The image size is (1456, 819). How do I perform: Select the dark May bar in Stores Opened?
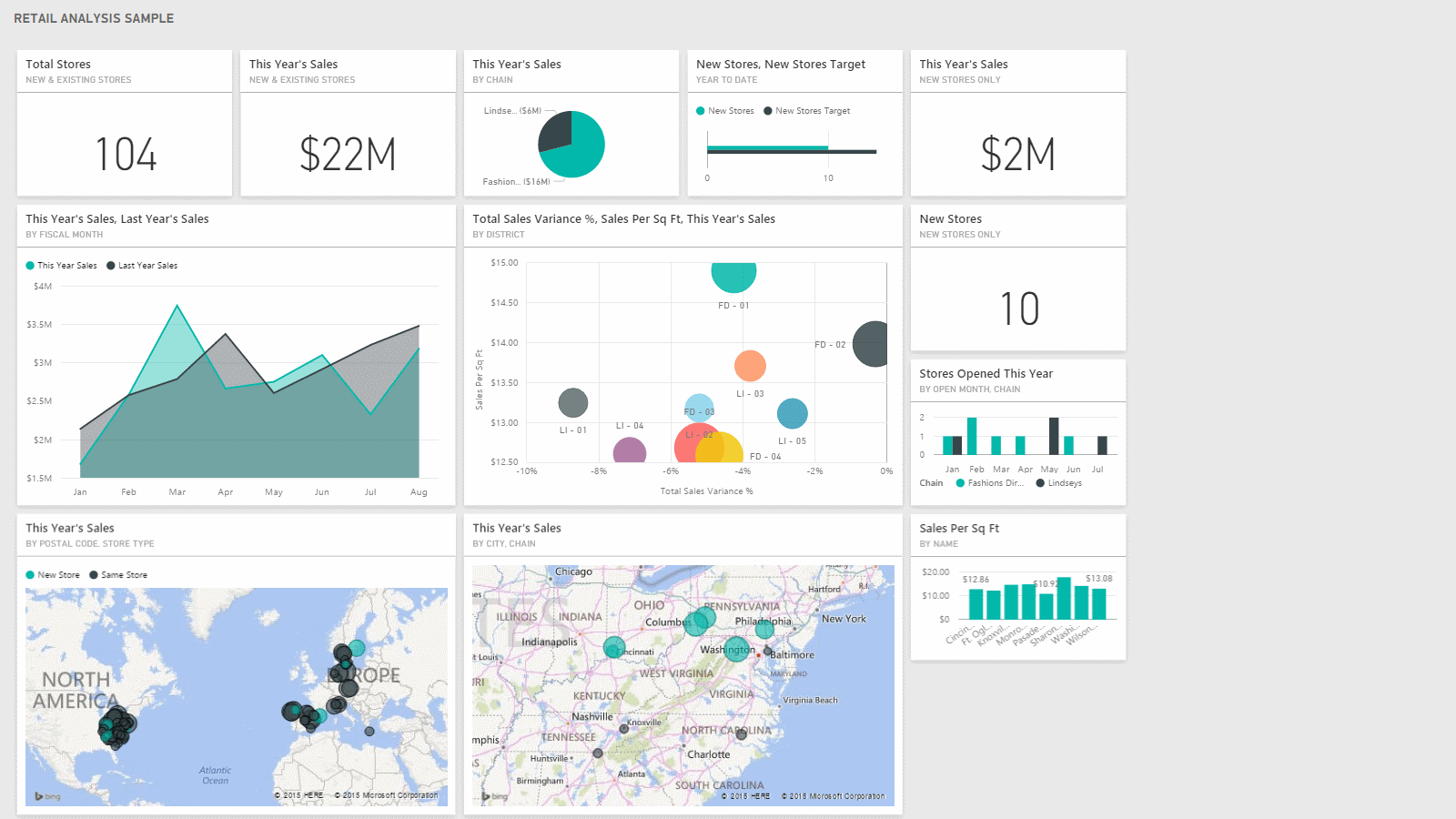[x=1054, y=436]
